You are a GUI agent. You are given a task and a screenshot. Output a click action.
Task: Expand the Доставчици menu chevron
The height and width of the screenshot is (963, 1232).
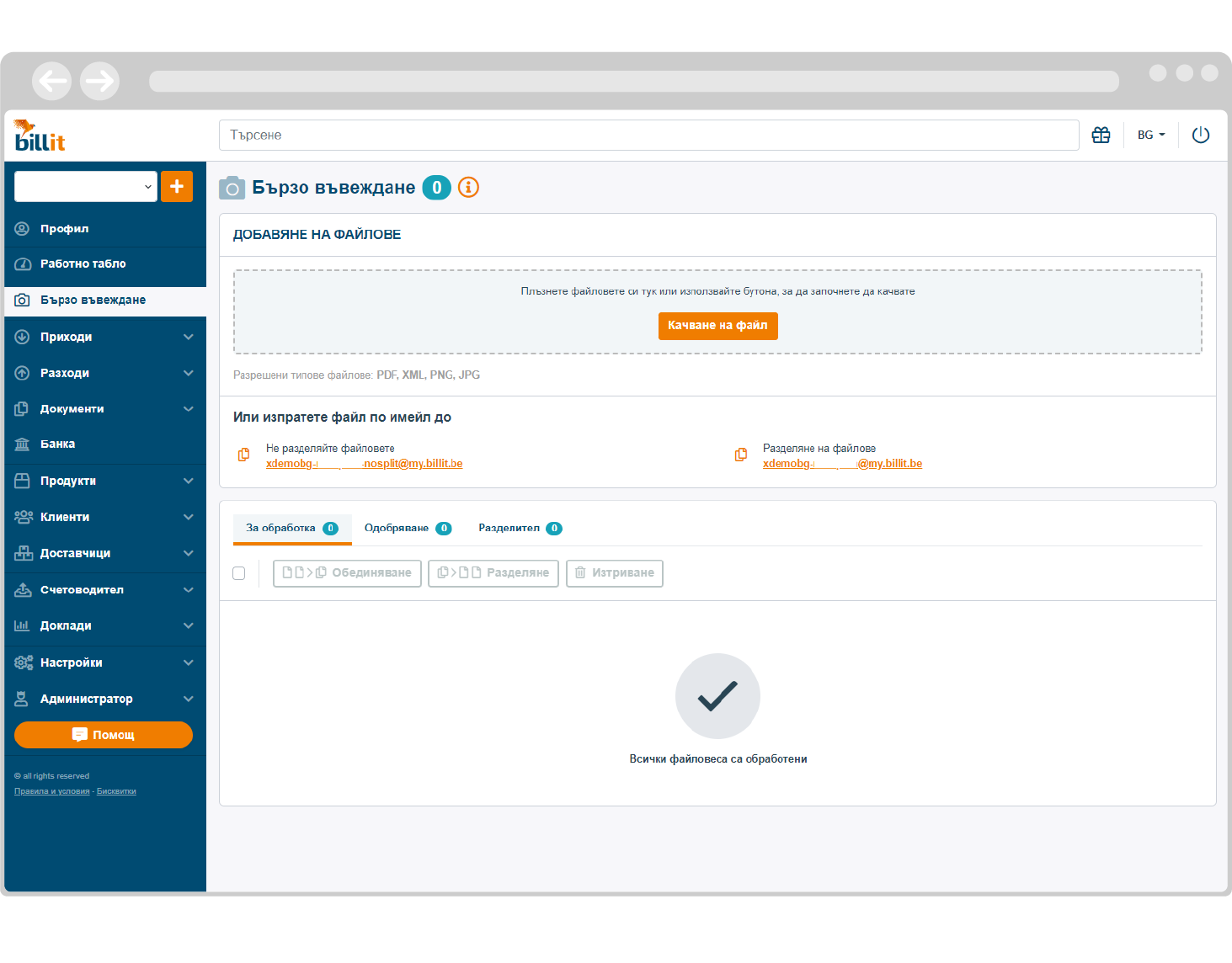(189, 553)
